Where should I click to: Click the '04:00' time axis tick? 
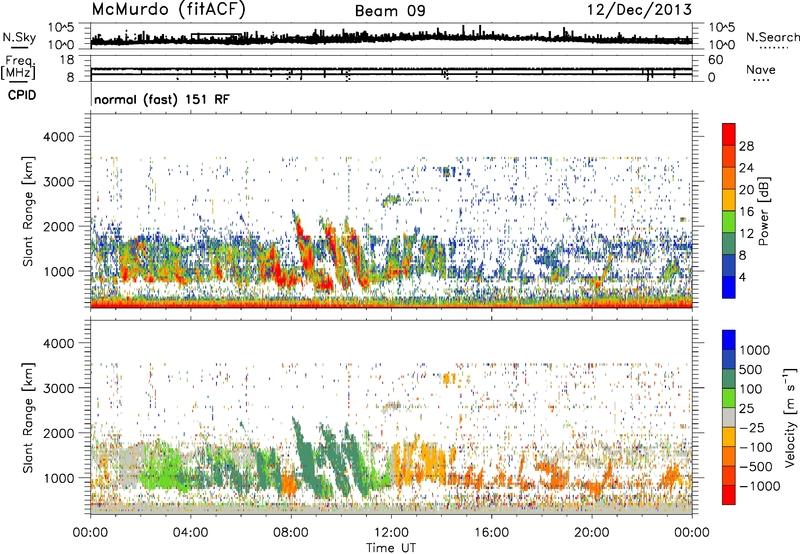(191, 533)
